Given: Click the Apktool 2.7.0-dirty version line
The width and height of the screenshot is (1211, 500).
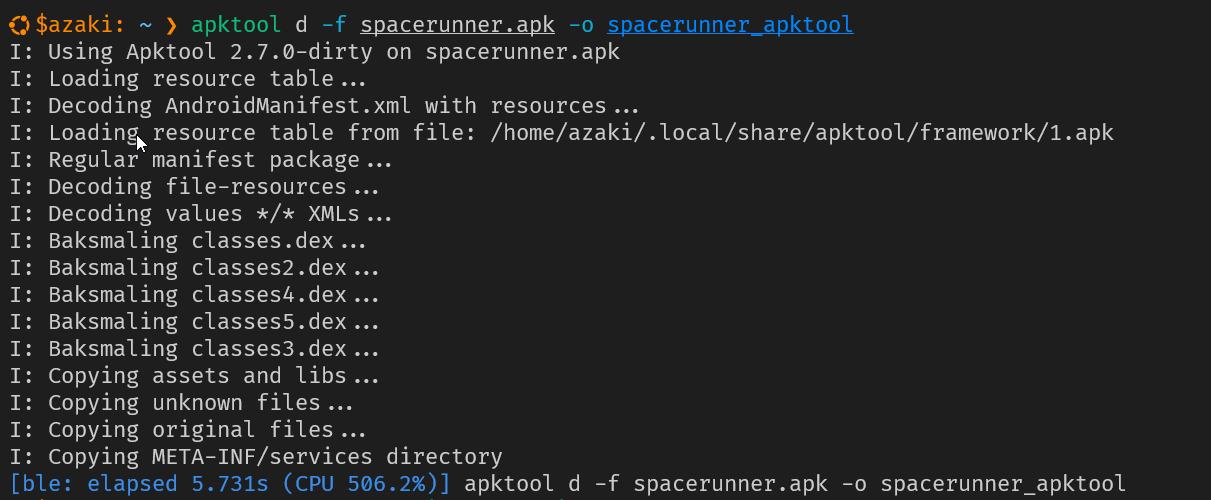Looking at the screenshot, I should 315,52.
